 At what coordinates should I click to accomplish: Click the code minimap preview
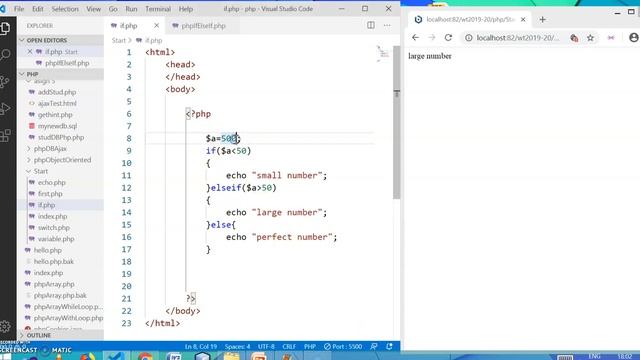pos(383,53)
